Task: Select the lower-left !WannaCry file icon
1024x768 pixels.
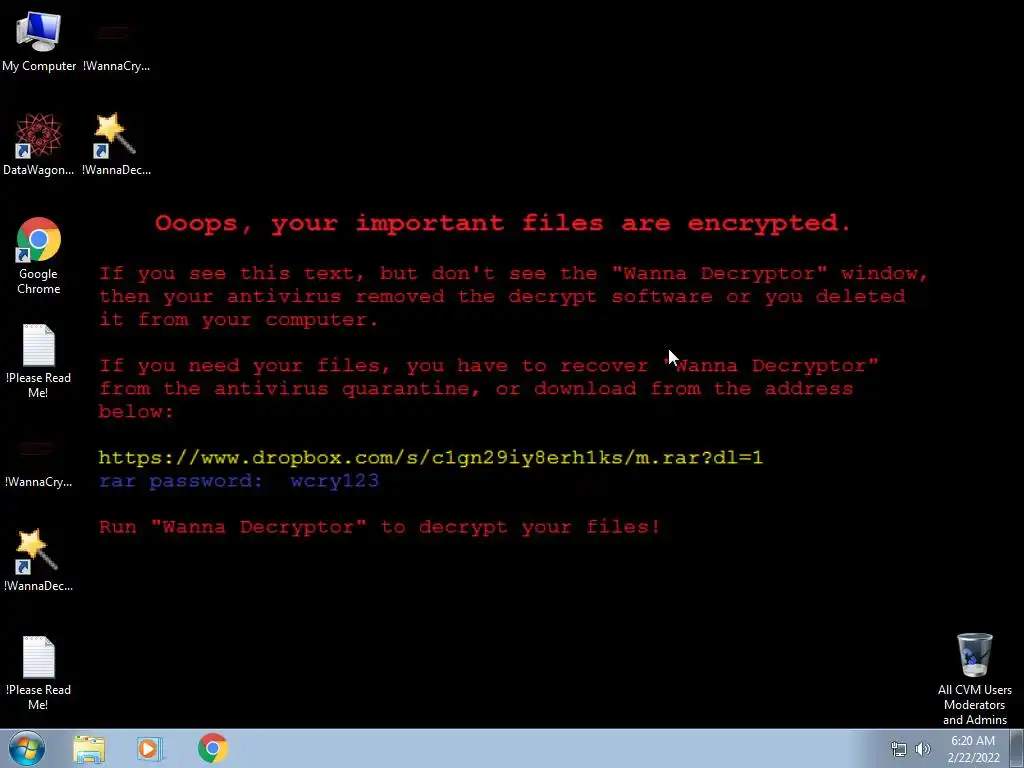Action: coord(39,464)
